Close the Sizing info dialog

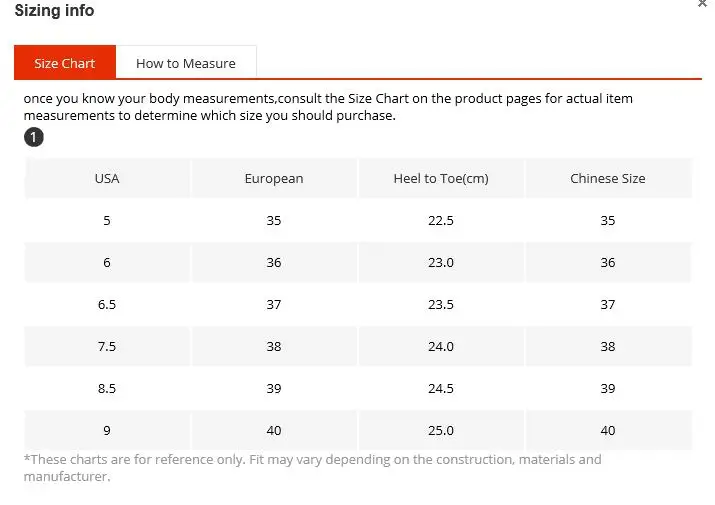702,3
